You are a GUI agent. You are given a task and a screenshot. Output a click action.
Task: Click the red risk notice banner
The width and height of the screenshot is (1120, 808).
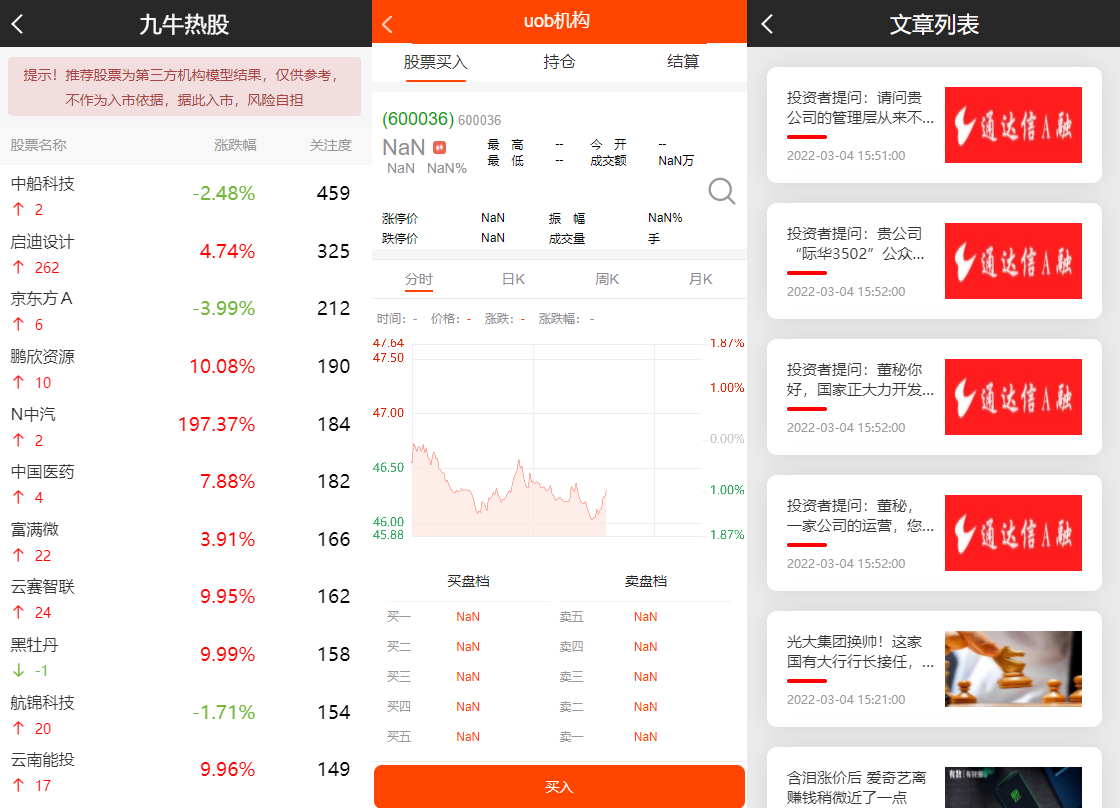tap(184, 87)
